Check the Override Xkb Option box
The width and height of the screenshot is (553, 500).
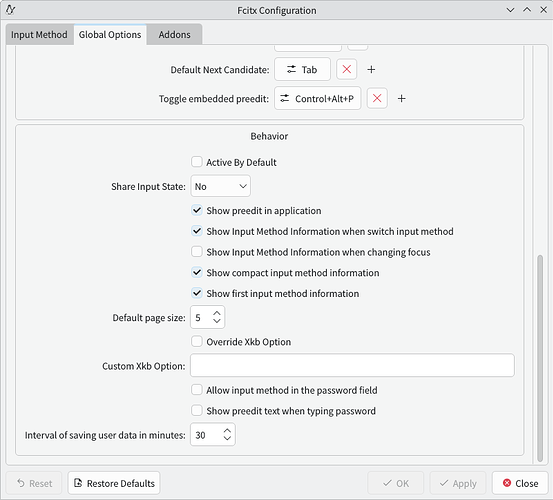pyautogui.click(x=196, y=341)
